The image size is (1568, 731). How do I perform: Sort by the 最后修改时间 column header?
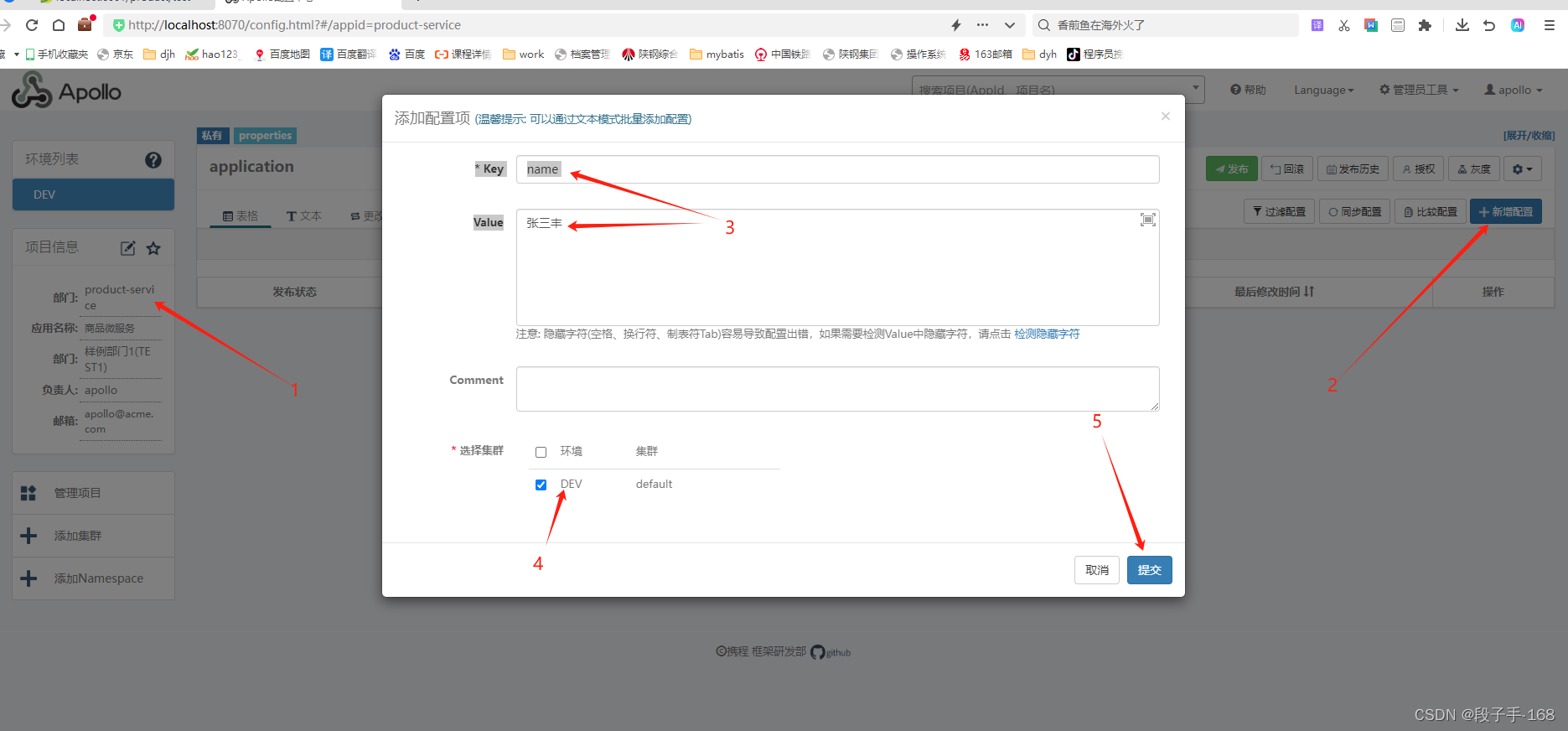(1274, 292)
